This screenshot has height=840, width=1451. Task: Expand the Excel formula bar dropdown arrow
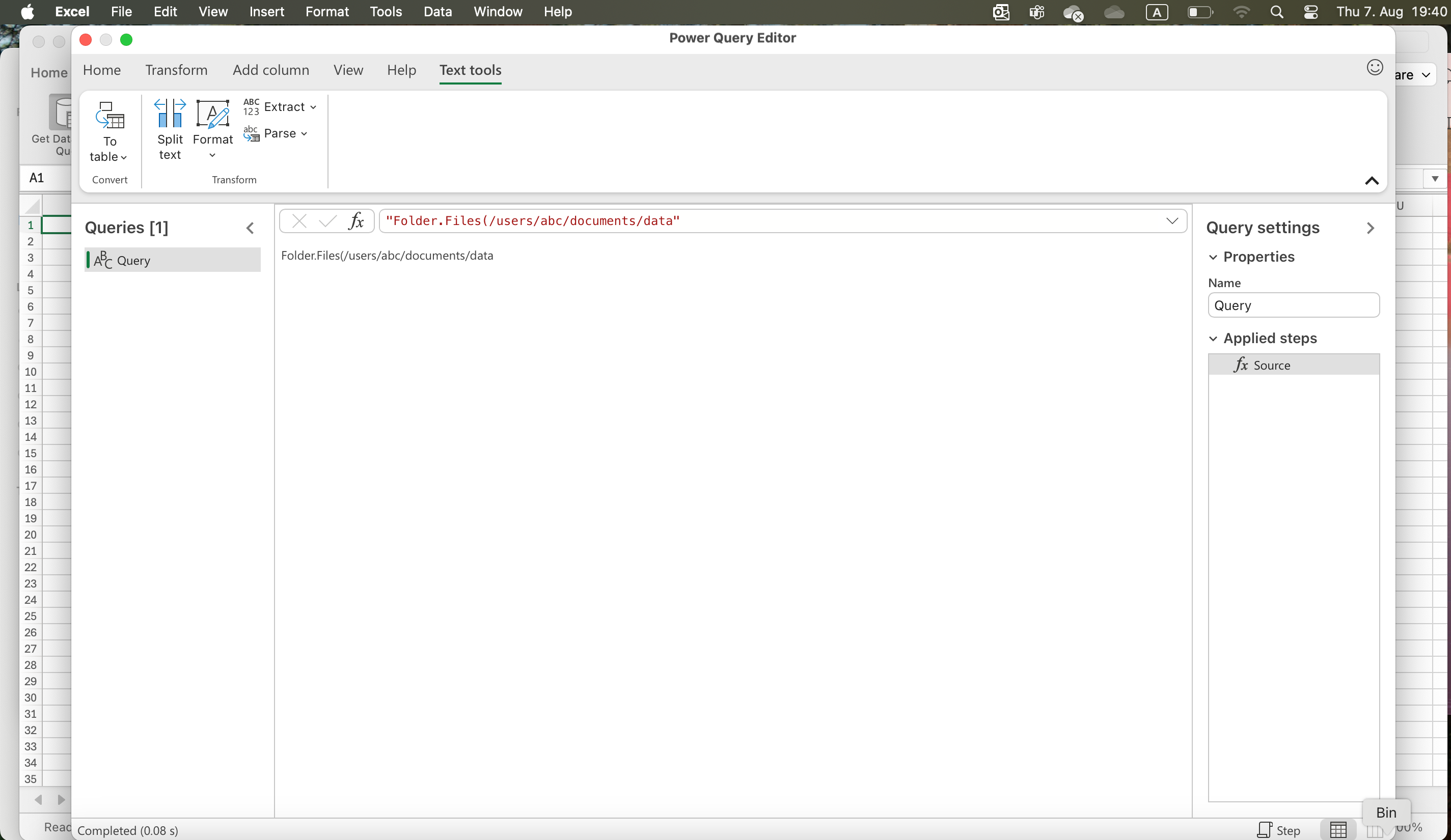pyautogui.click(x=1434, y=179)
